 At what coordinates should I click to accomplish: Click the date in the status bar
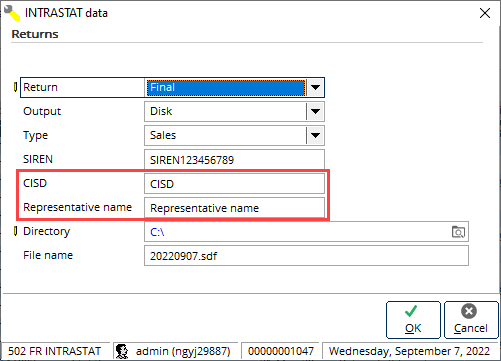click(x=409, y=351)
